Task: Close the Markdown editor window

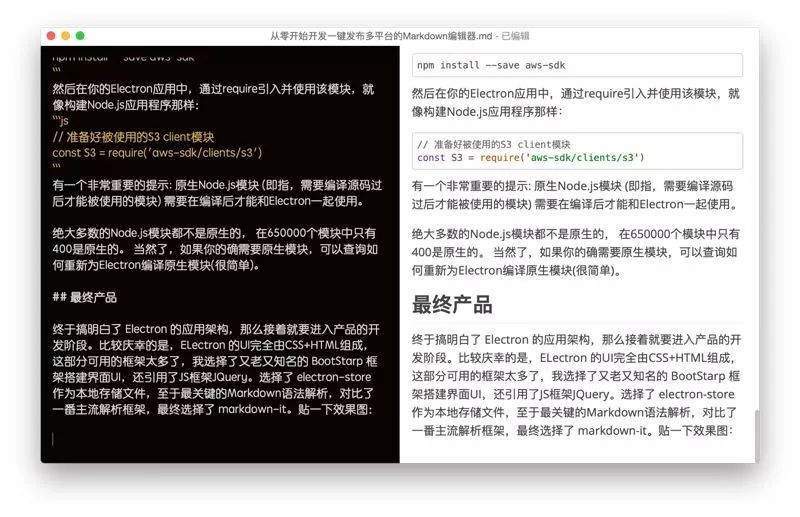Action: [x=51, y=36]
